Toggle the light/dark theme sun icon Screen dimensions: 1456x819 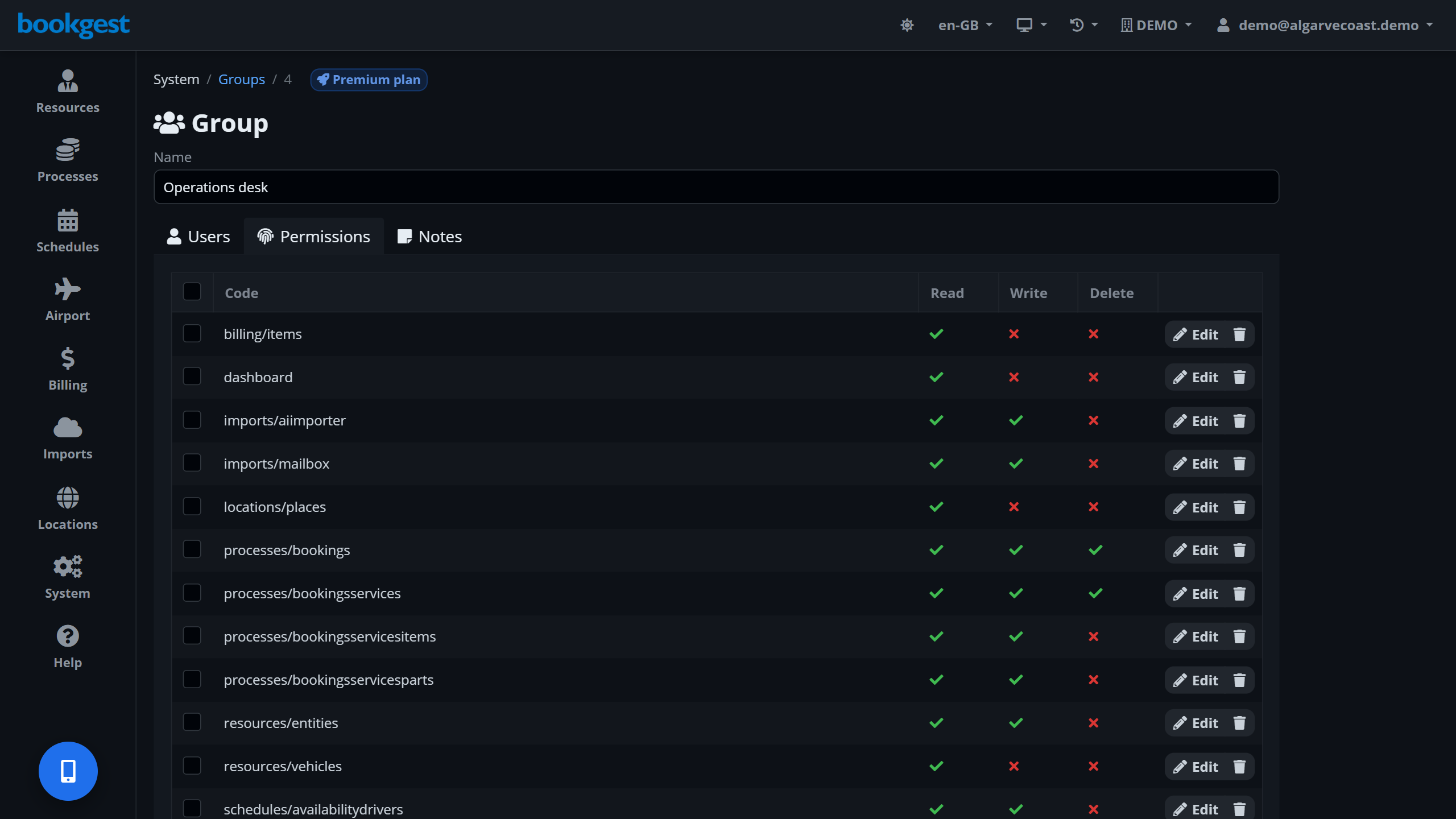pos(907,25)
